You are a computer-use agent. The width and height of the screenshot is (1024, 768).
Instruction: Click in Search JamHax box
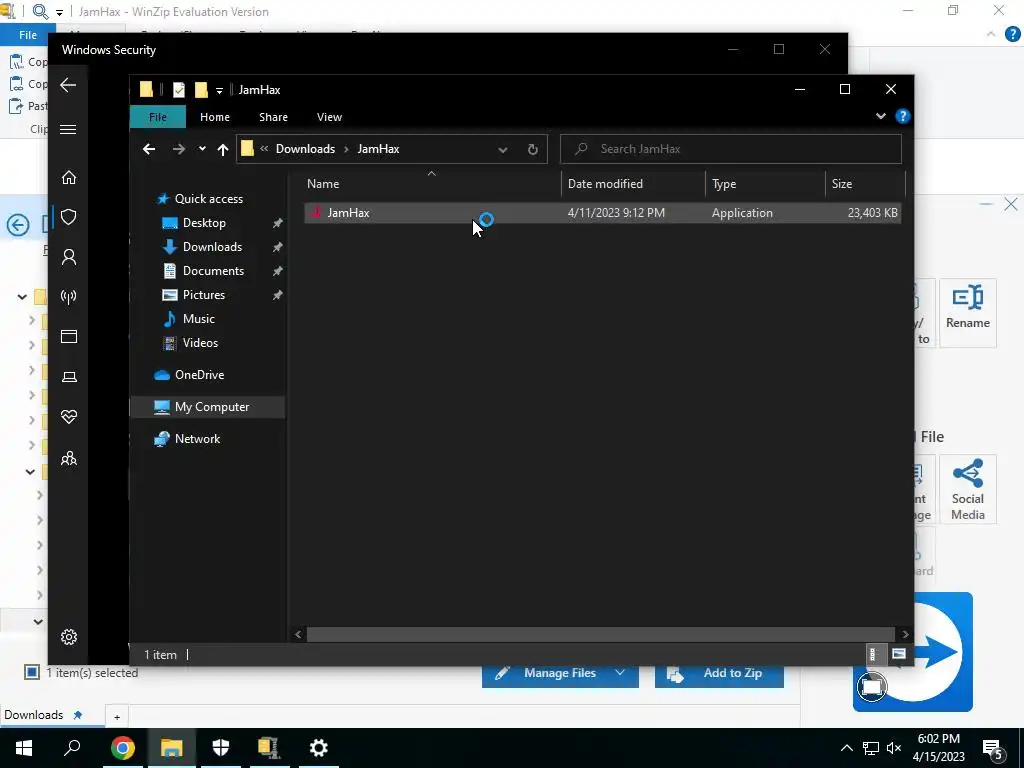point(731,149)
